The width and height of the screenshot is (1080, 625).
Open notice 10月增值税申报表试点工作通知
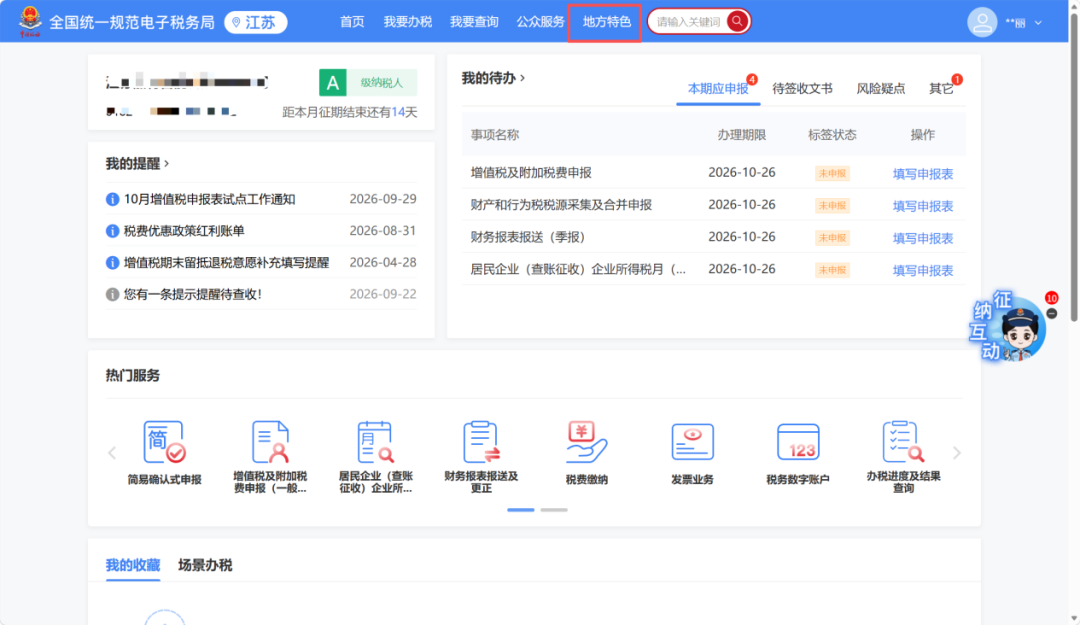tap(209, 199)
